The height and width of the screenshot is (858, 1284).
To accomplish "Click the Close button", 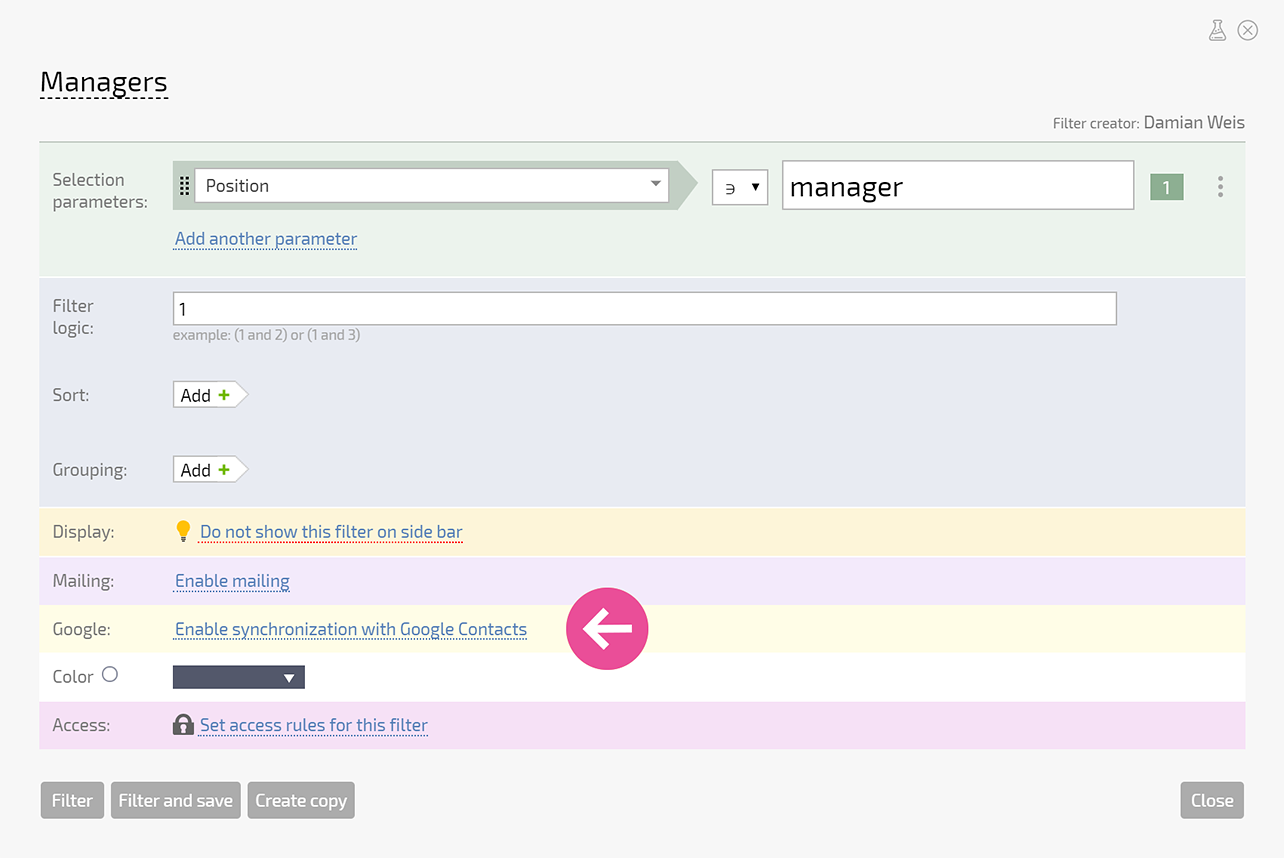I will [x=1212, y=800].
